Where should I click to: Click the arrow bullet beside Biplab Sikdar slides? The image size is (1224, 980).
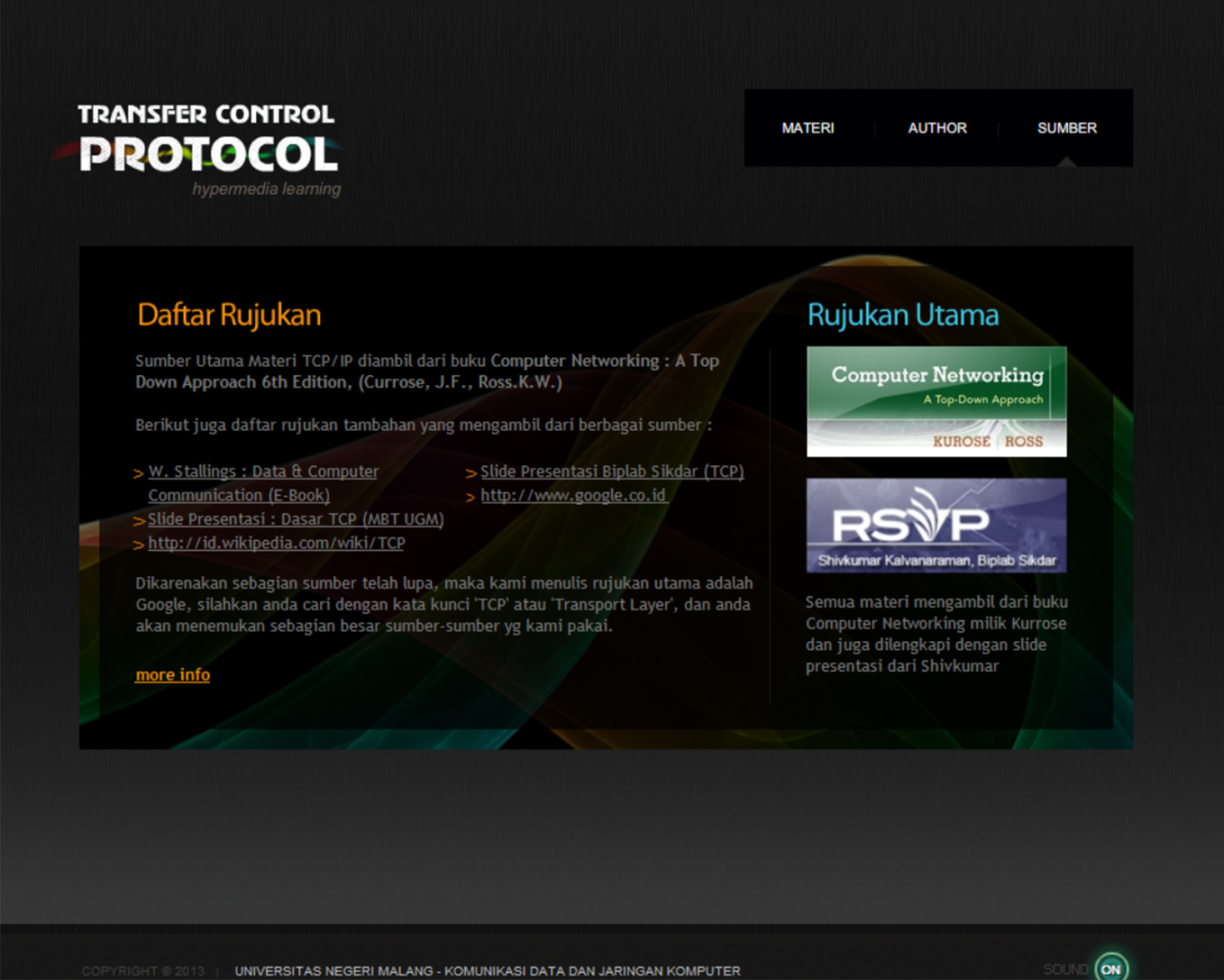470,473
